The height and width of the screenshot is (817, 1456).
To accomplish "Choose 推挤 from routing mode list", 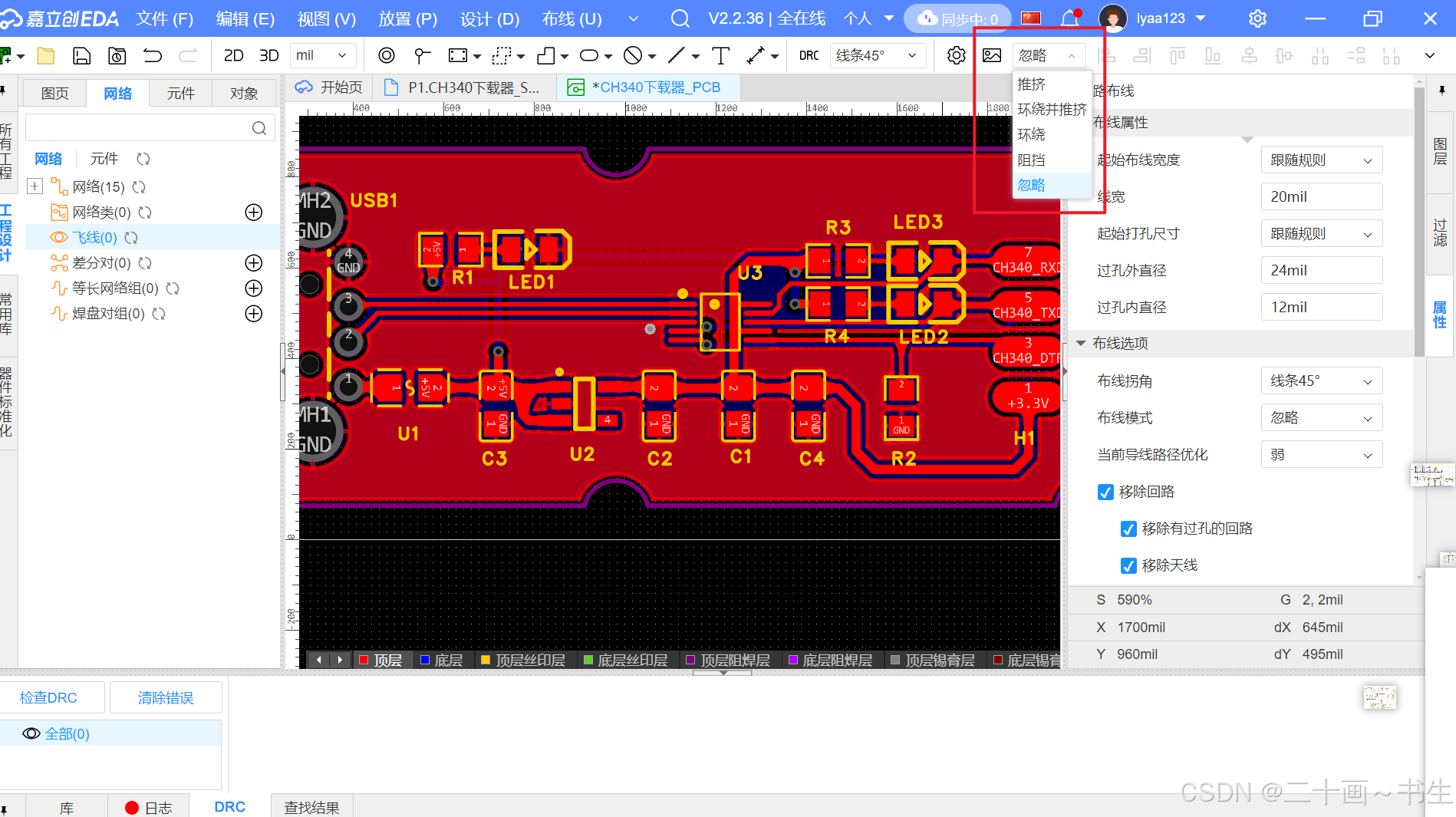I will pos(1052,84).
